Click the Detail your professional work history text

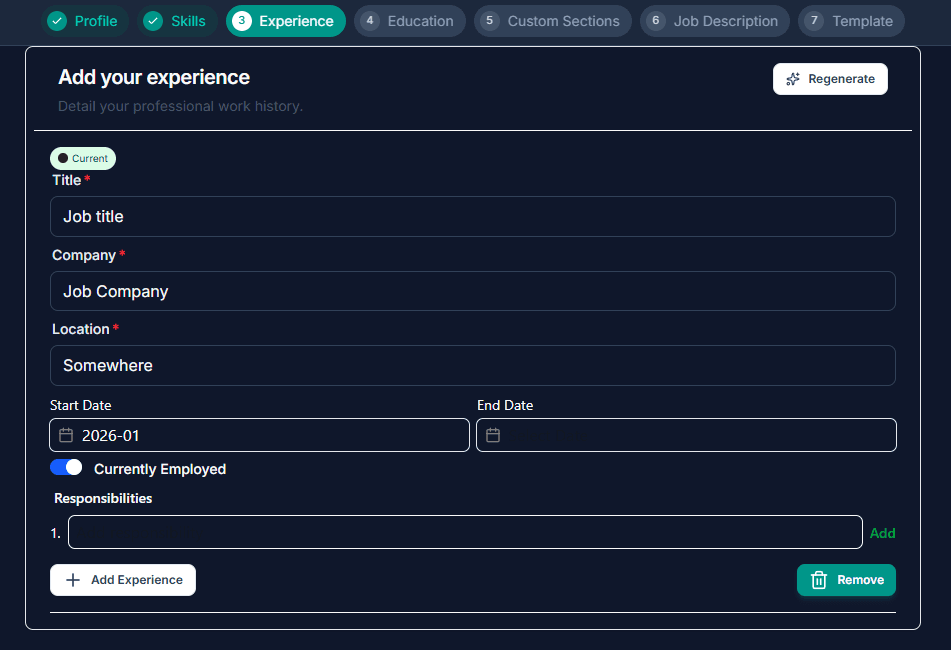click(x=180, y=106)
